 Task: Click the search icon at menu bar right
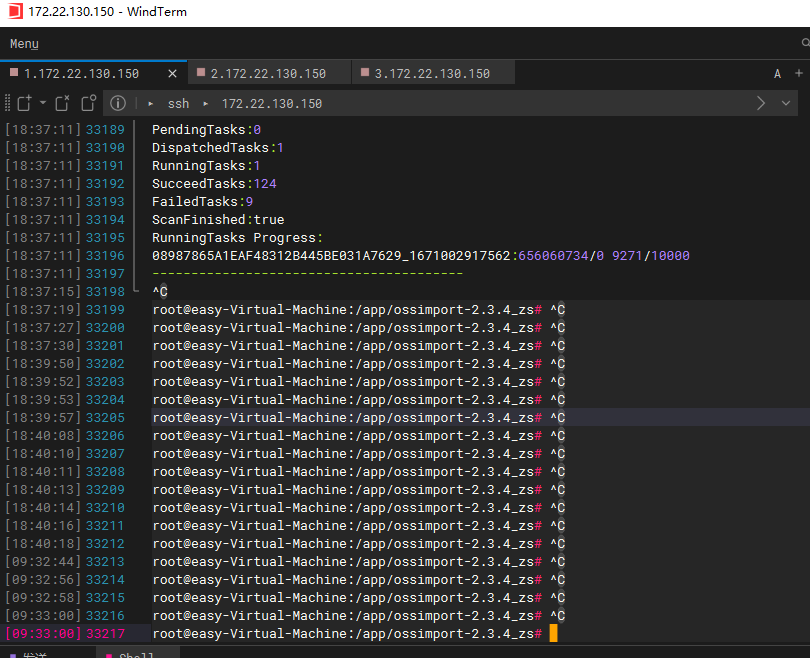803,43
